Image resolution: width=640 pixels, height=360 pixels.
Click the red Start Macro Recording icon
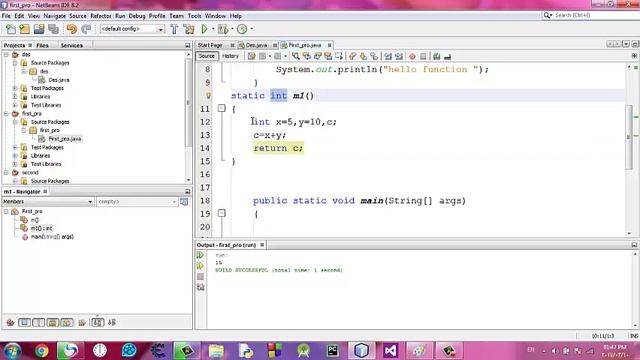coord(412,56)
